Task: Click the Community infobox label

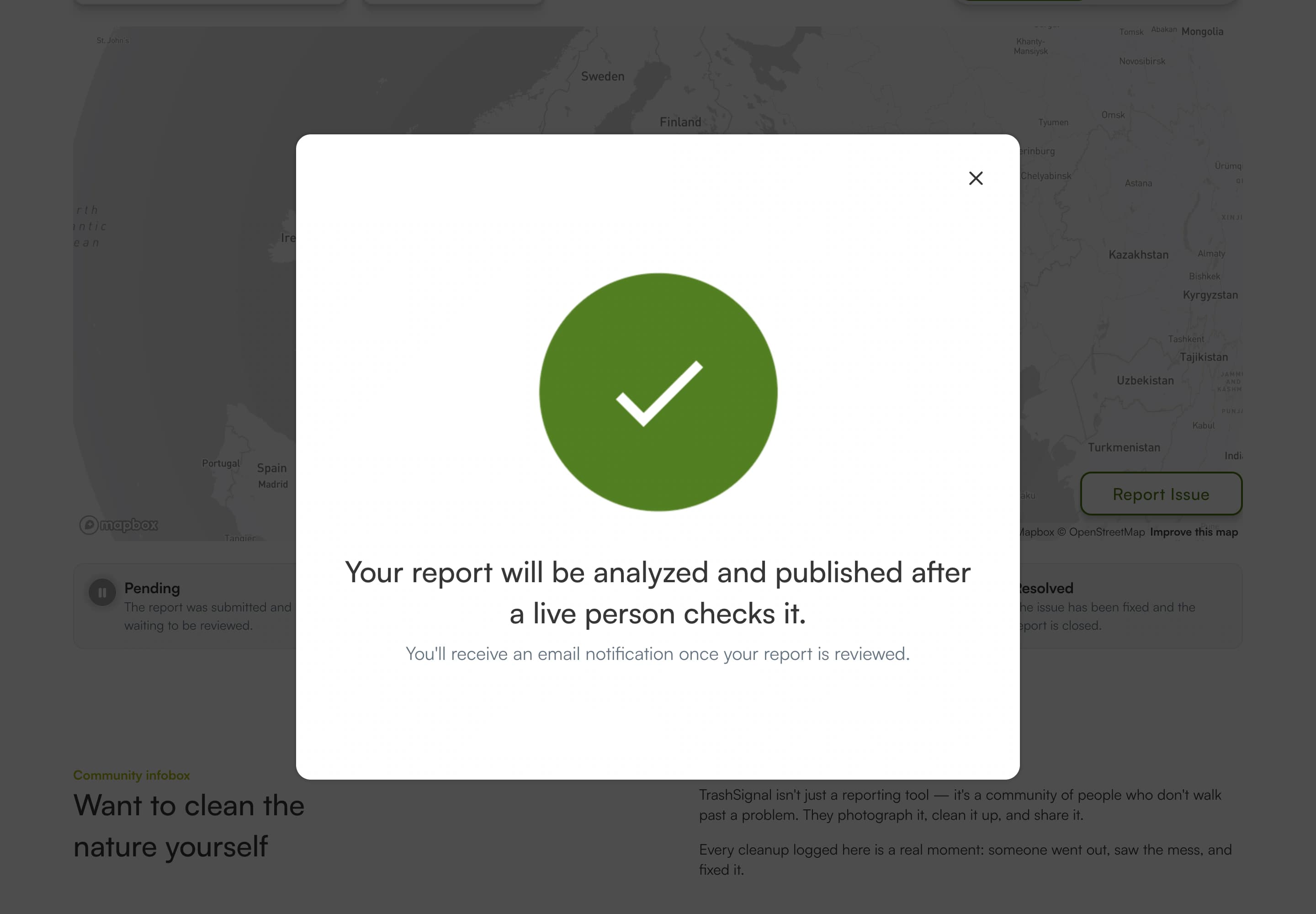Action: (x=131, y=775)
